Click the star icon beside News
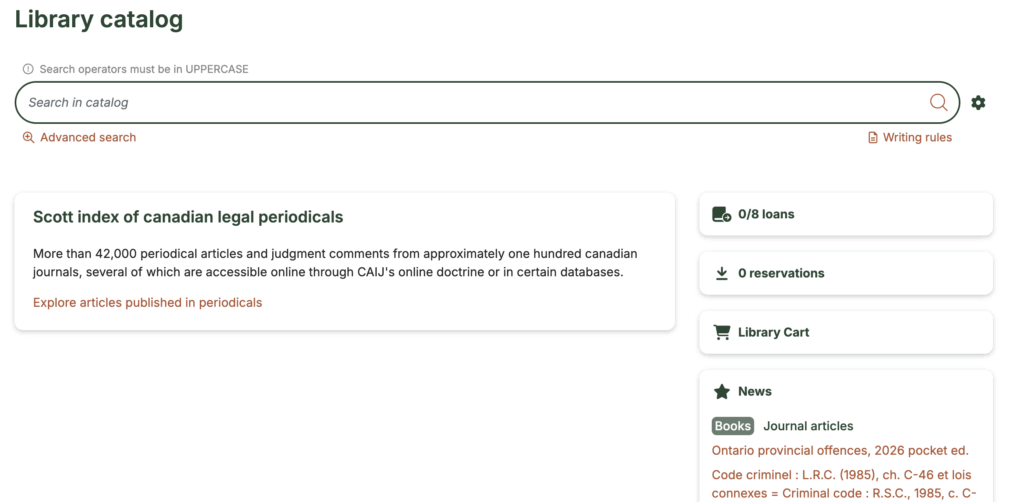This screenshot has height=502, width=1024. point(722,392)
